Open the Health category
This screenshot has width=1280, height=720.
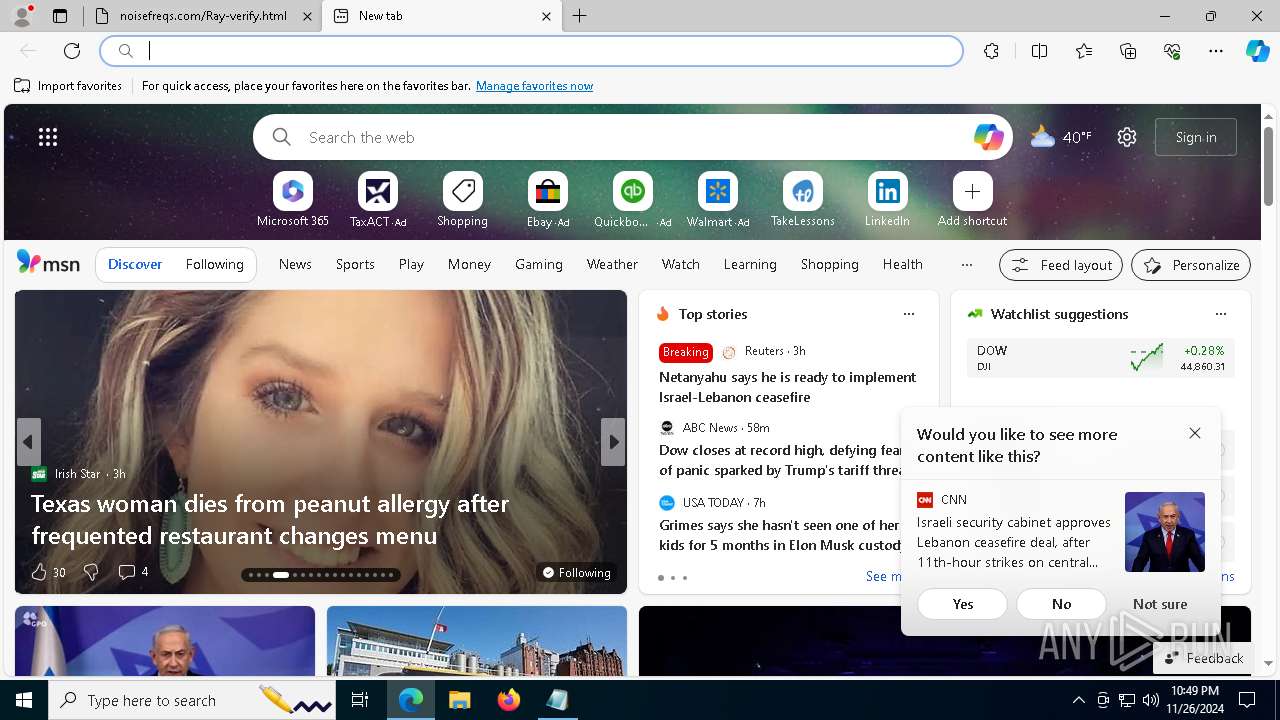pos(902,264)
